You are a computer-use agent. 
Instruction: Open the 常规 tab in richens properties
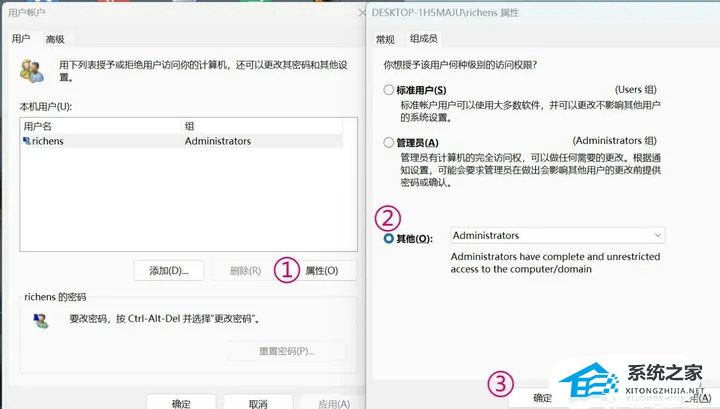(385, 39)
